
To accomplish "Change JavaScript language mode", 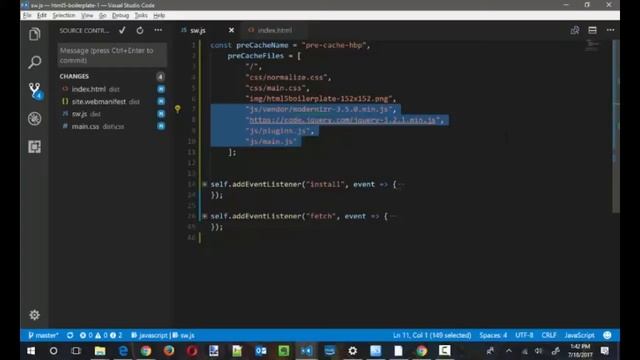I will (579, 336).
